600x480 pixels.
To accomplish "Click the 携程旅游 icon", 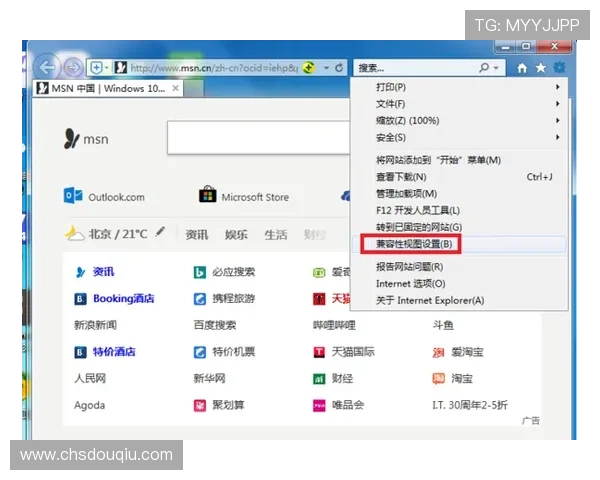I will tap(200, 299).
